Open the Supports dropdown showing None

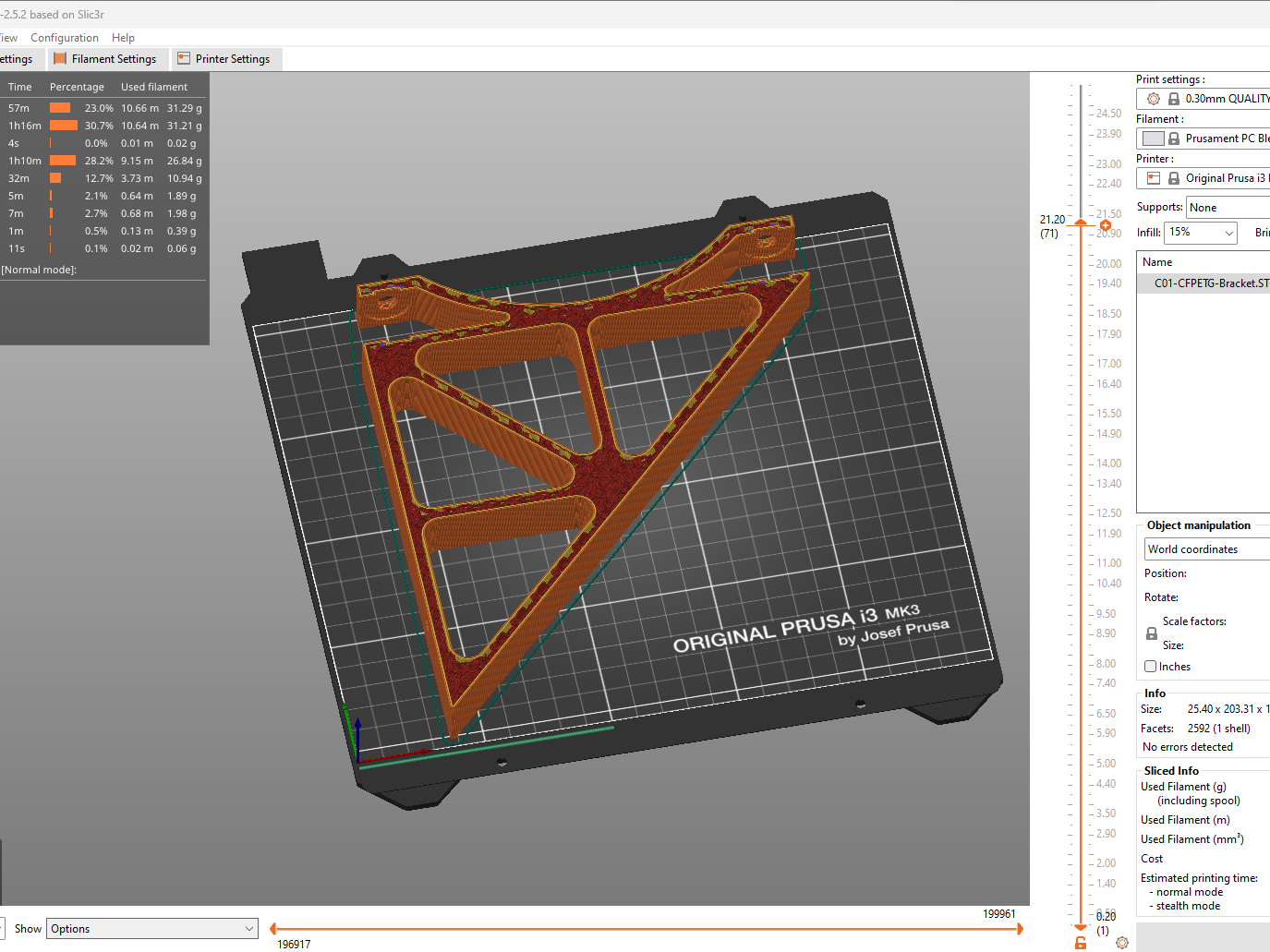[1228, 208]
